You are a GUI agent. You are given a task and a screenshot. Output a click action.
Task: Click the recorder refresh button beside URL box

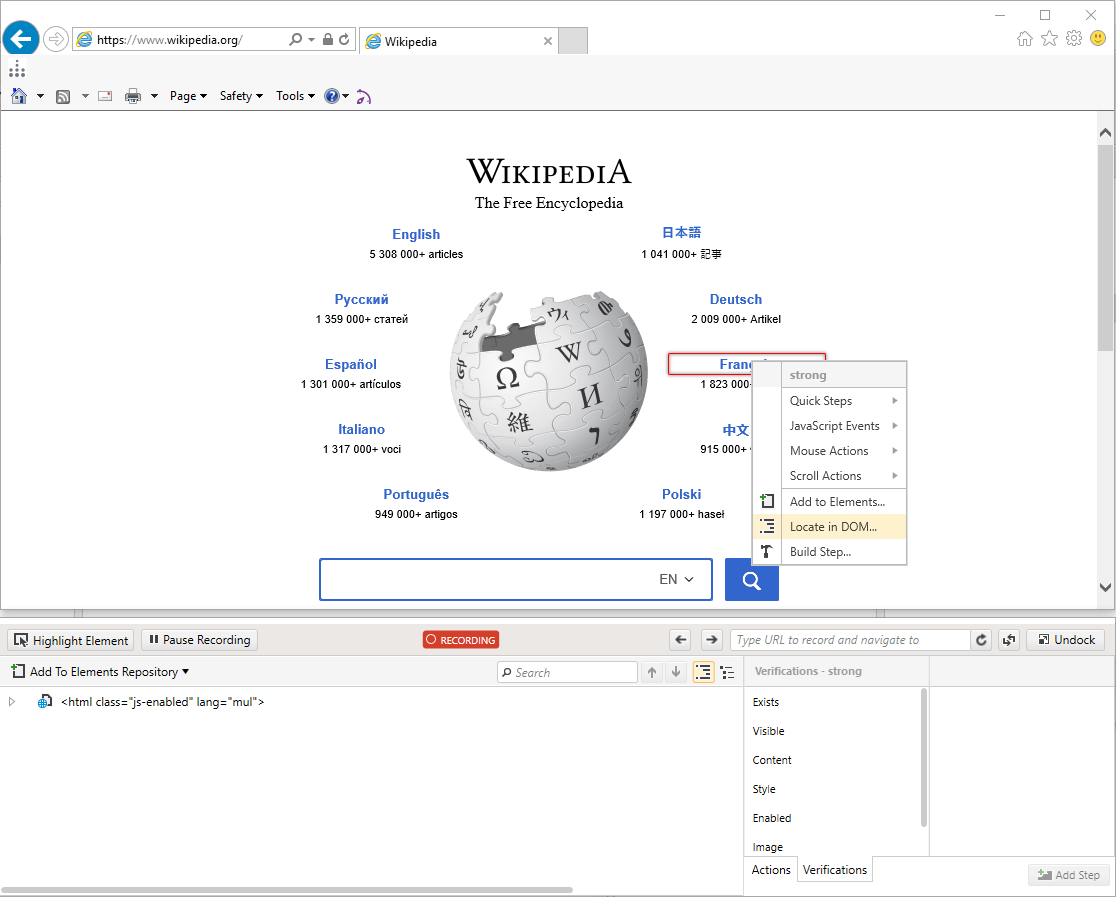981,640
